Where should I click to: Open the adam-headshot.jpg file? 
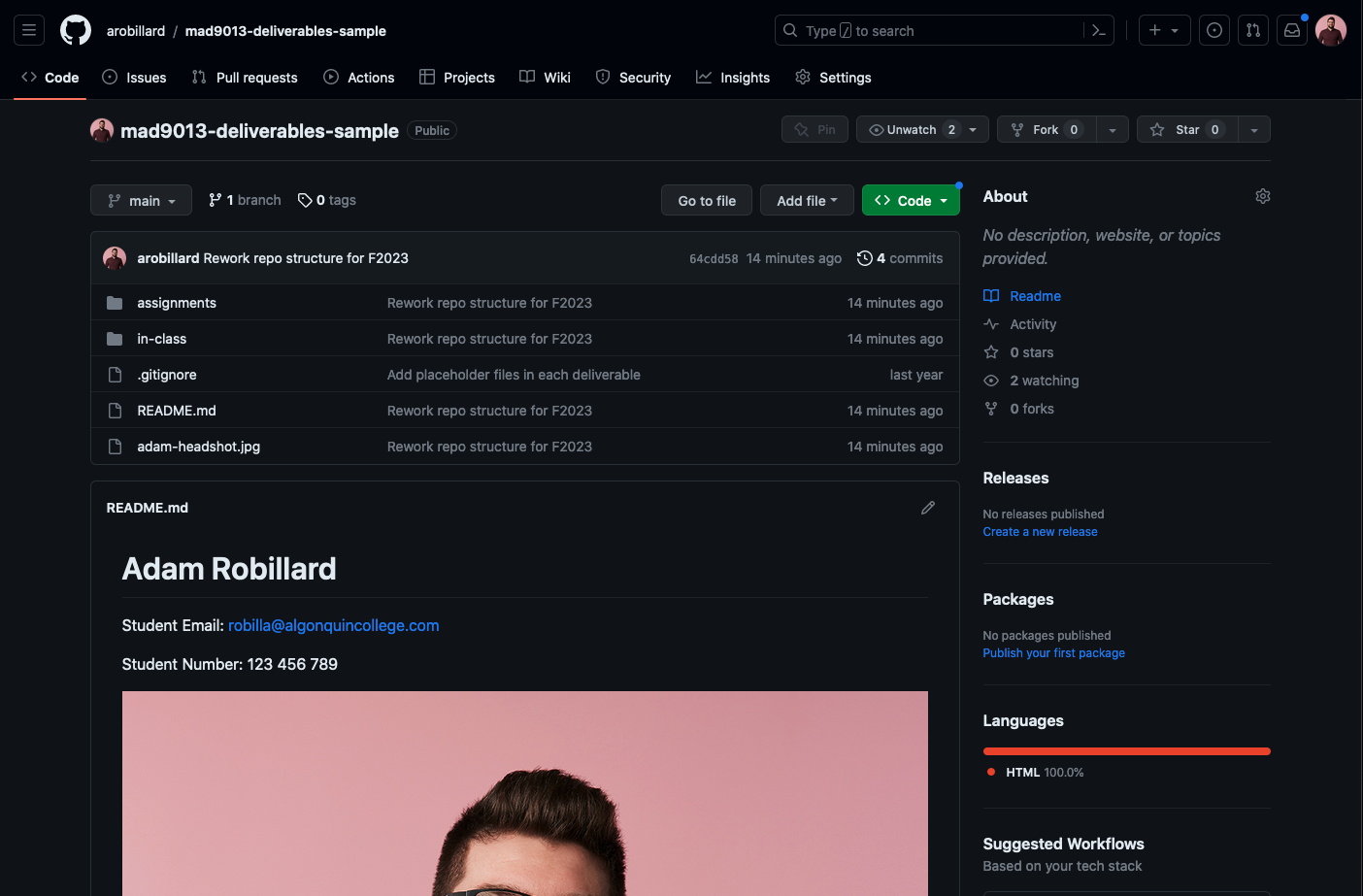coord(198,447)
